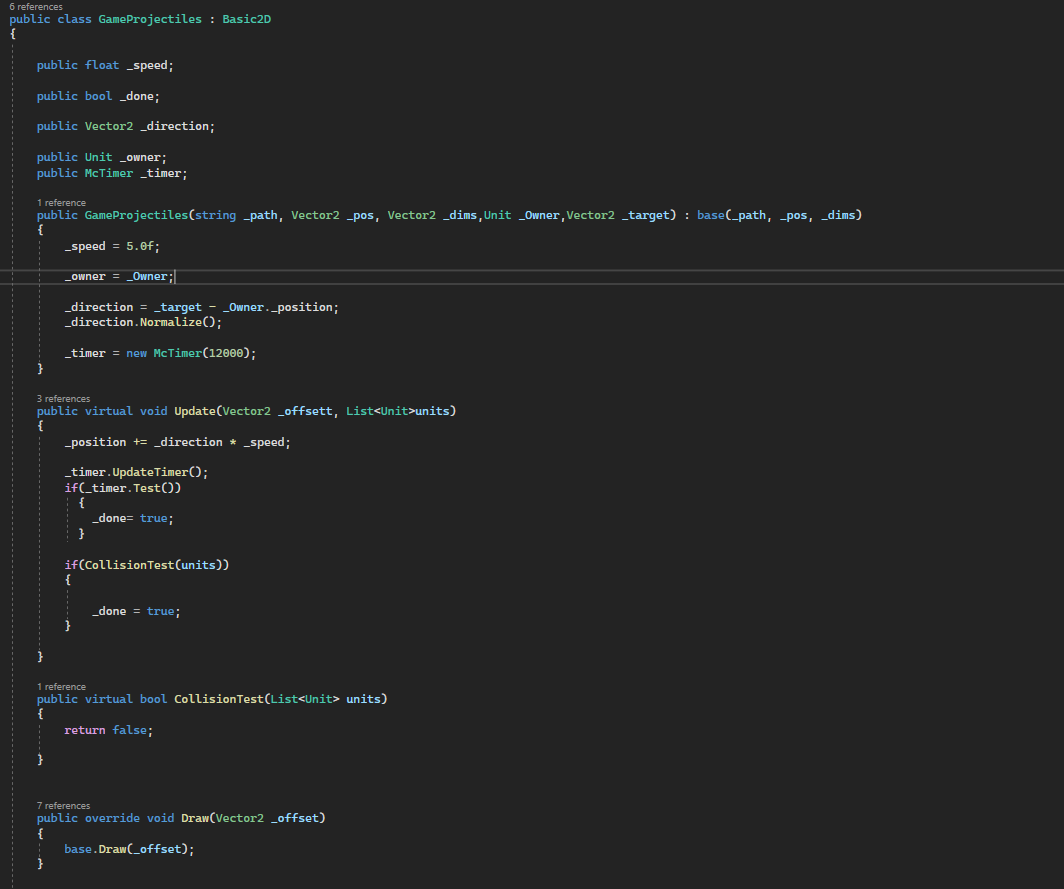Viewport: 1064px width, 889px height.
Task: Click the _offset parameter in the Draw signature
Action: point(294,818)
